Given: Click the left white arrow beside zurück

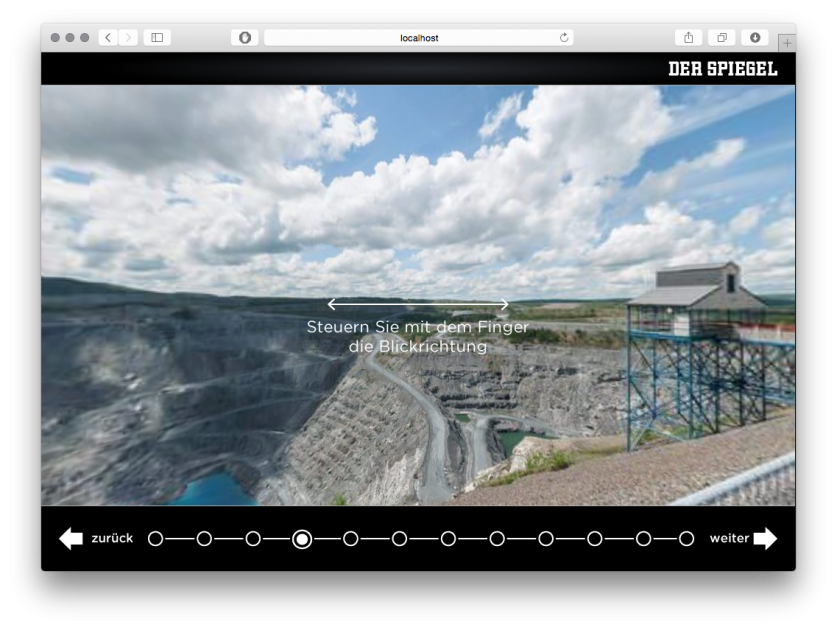Looking at the screenshot, I should point(71,538).
